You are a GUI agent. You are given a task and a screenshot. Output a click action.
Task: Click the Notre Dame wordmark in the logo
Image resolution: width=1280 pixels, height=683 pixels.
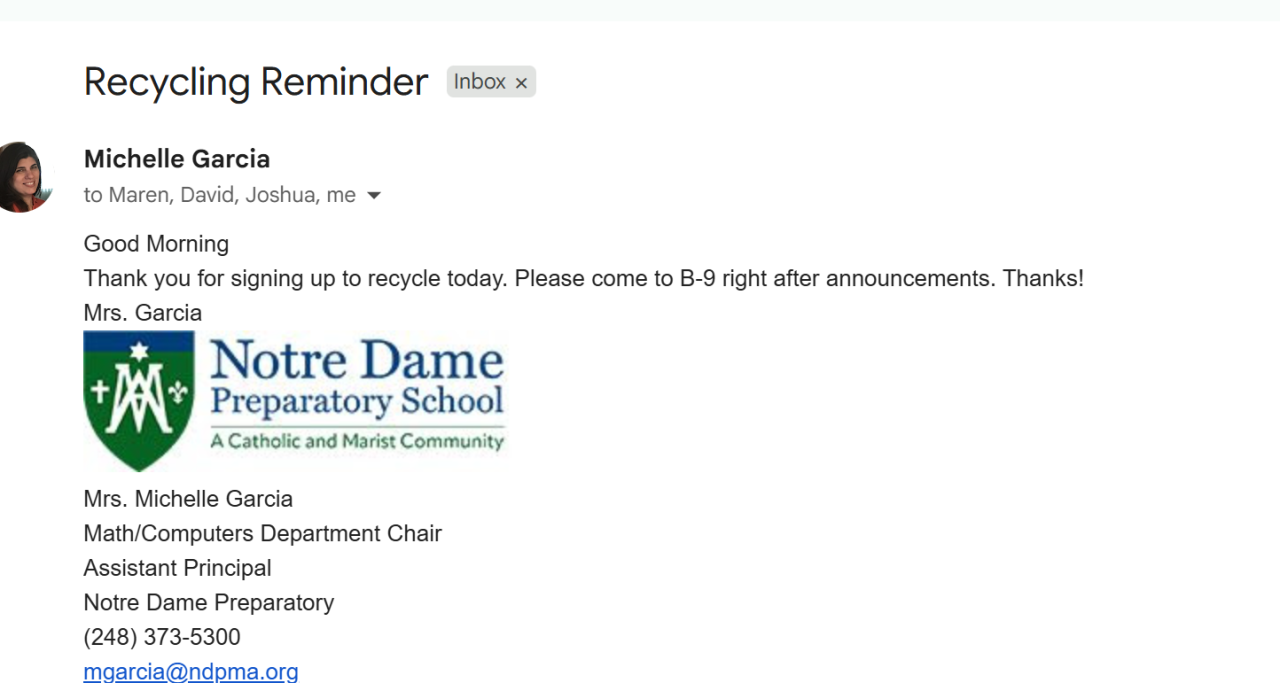tap(356, 360)
